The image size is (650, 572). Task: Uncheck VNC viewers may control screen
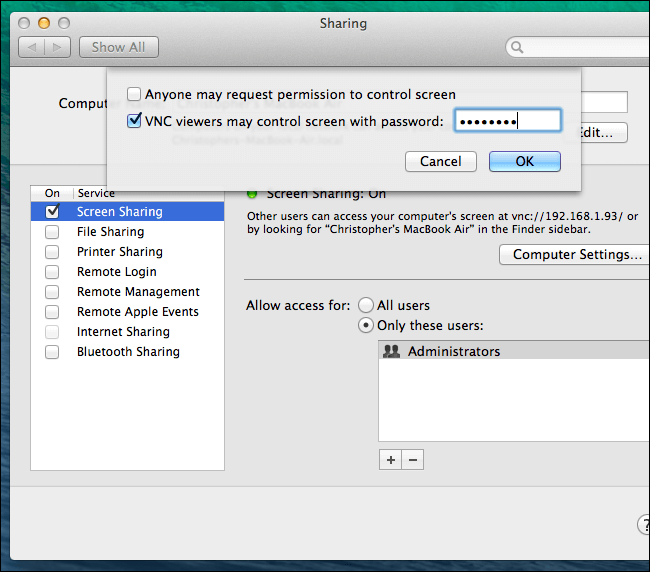(134, 121)
